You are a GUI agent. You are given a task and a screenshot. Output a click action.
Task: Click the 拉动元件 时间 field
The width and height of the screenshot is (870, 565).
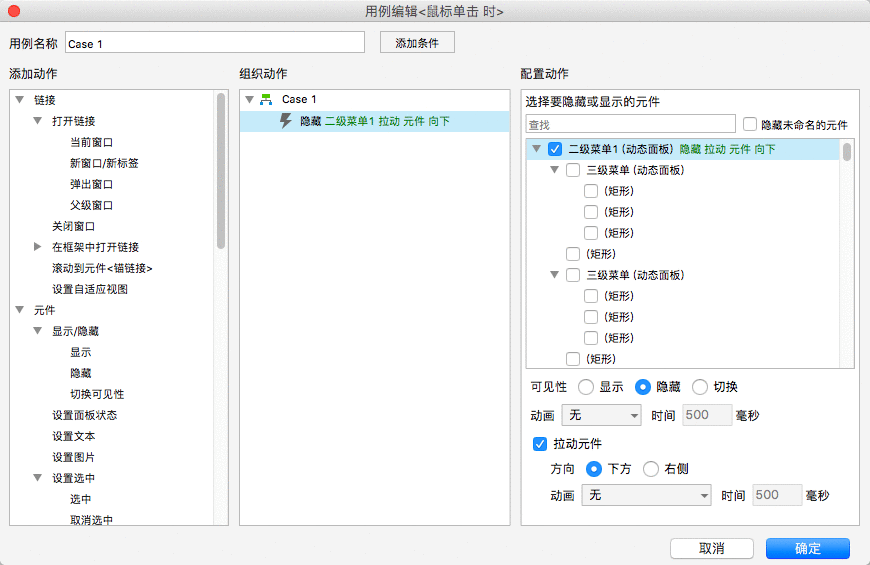777,495
